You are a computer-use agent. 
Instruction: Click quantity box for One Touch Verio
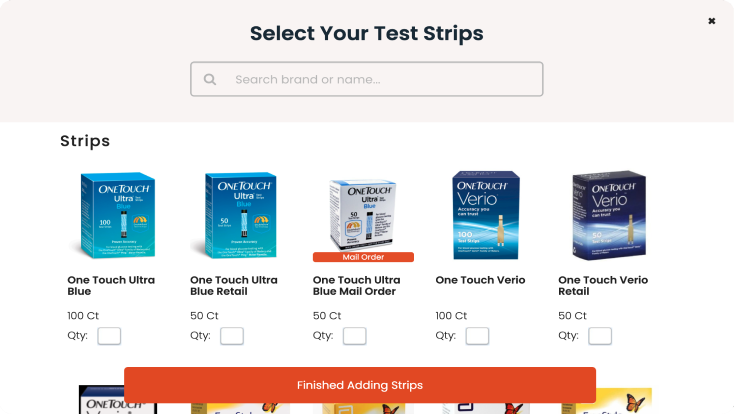coord(478,336)
